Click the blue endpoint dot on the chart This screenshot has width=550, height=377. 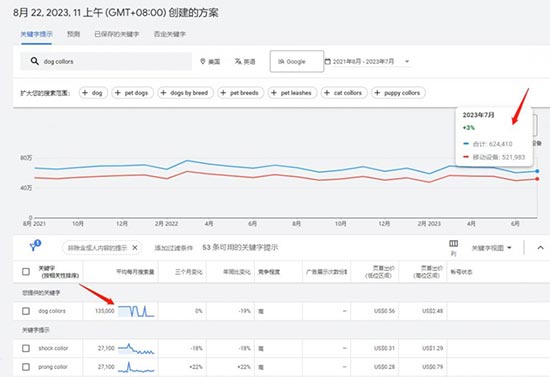coord(537,171)
